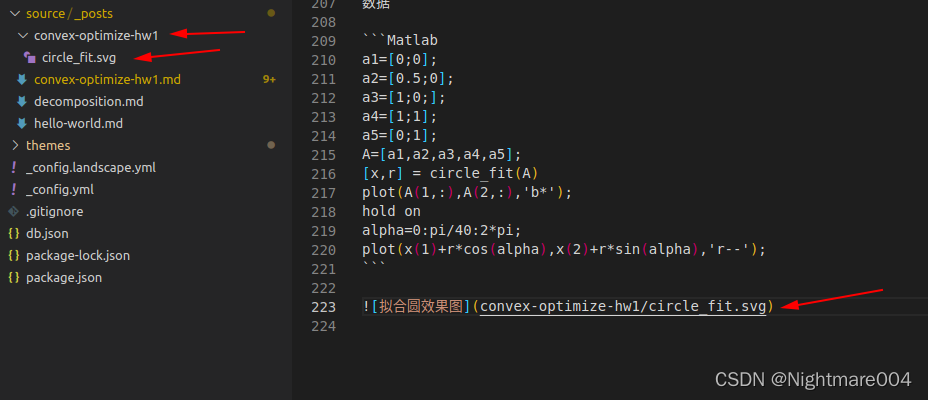Open package.json file
928x400 pixels.
click(x=64, y=278)
